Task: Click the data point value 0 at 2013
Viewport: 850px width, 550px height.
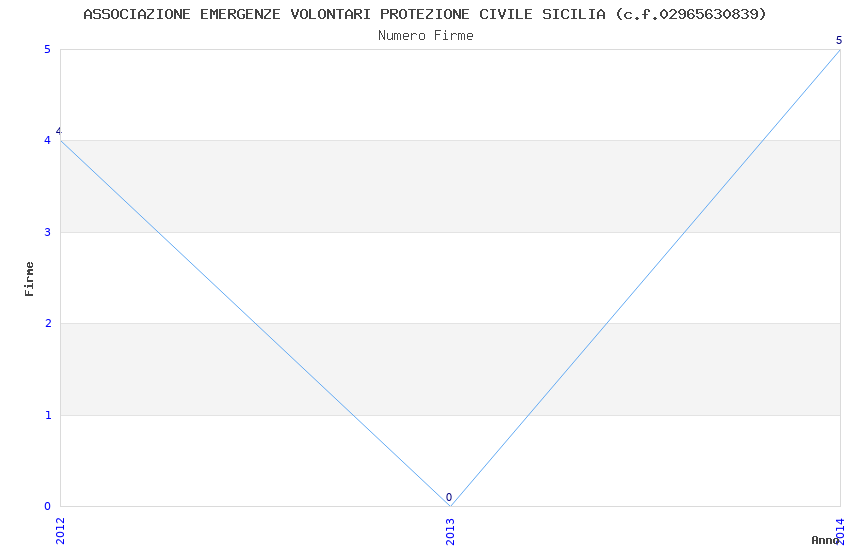Action: (x=449, y=497)
